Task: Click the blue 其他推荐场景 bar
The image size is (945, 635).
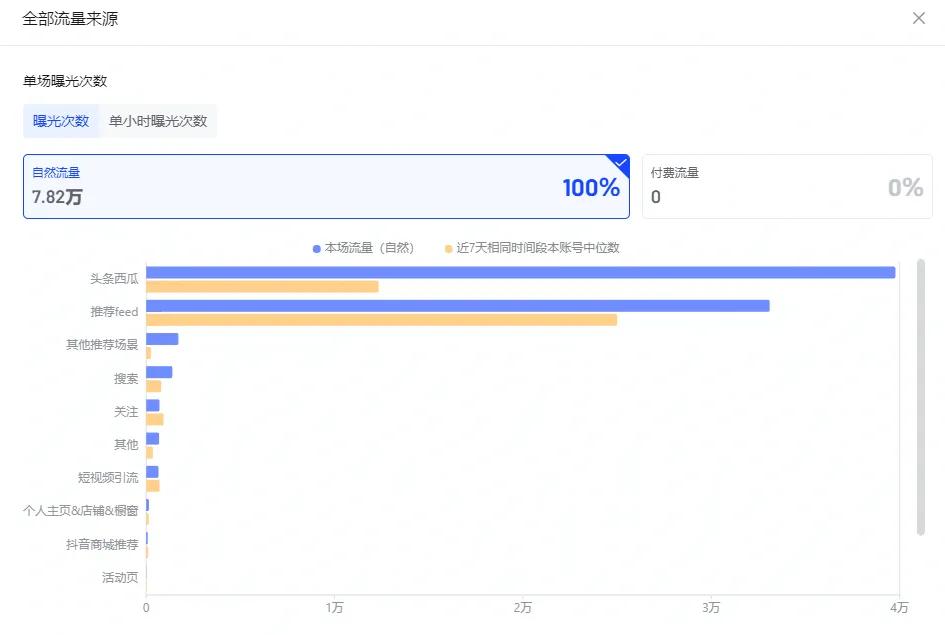Action: (x=162, y=339)
